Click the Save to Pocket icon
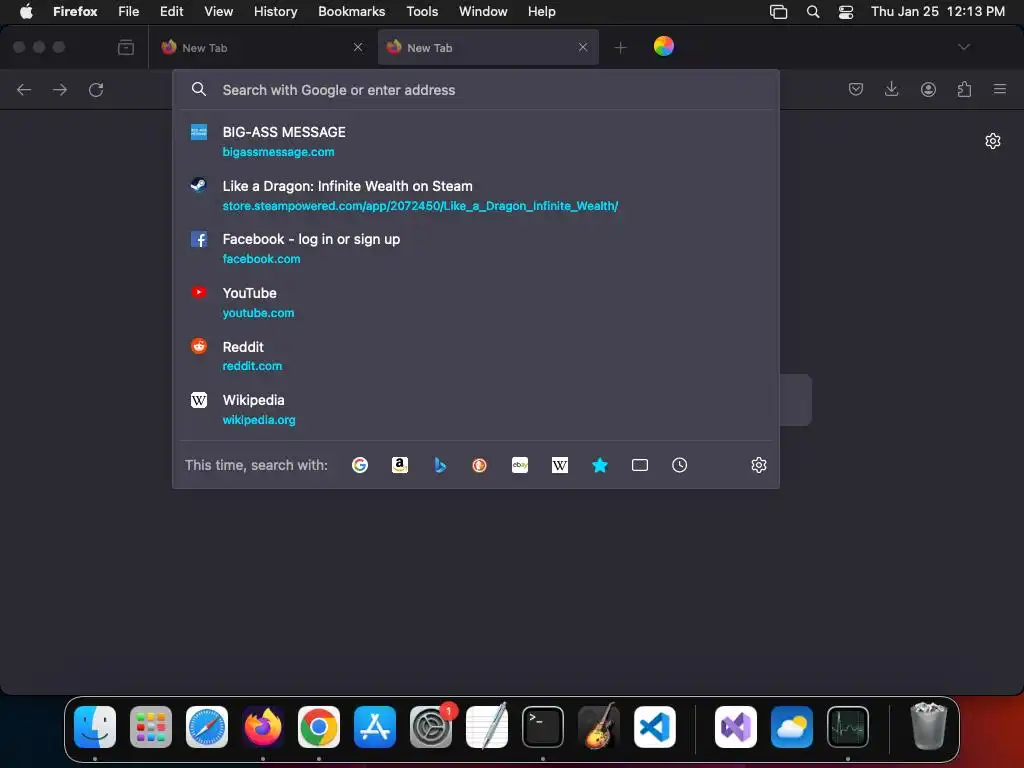Screen dimensions: 1024x768 (856, 89)
